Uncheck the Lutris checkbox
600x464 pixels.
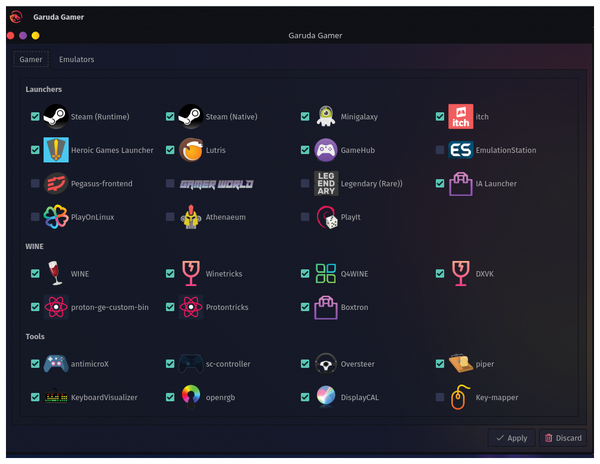(x=170, y=150)
